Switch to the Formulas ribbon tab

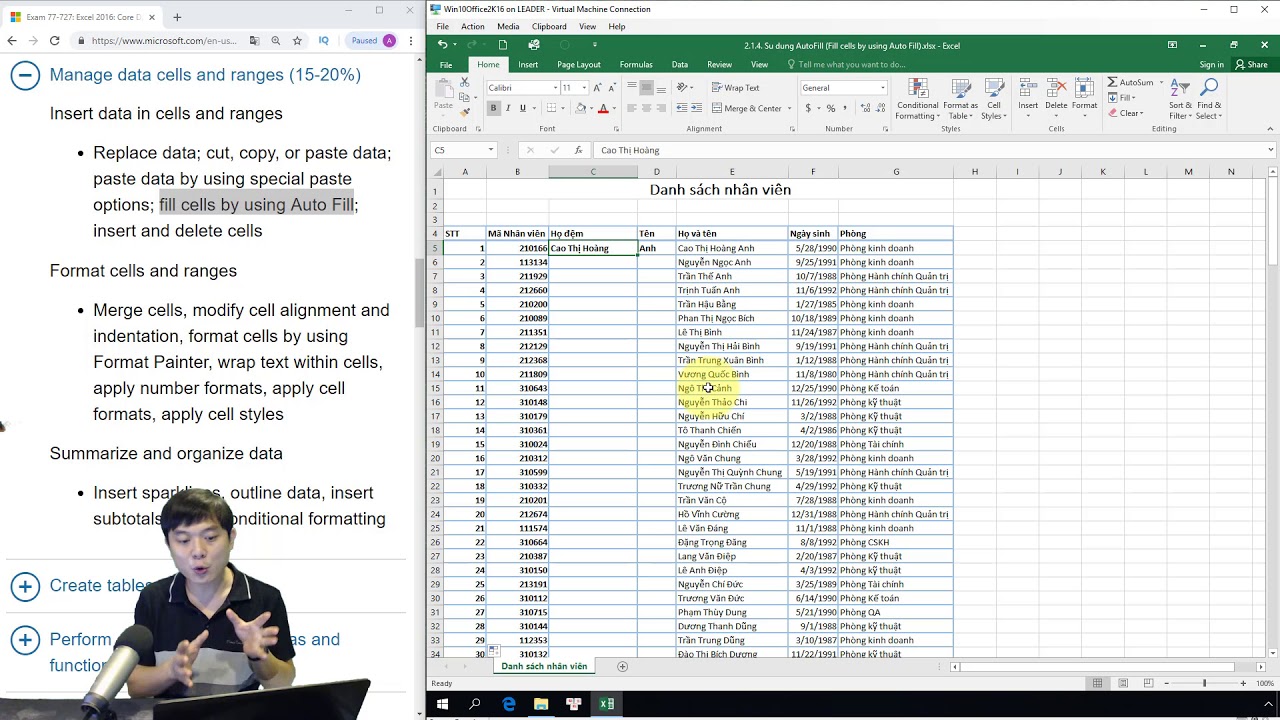[636, 65]
